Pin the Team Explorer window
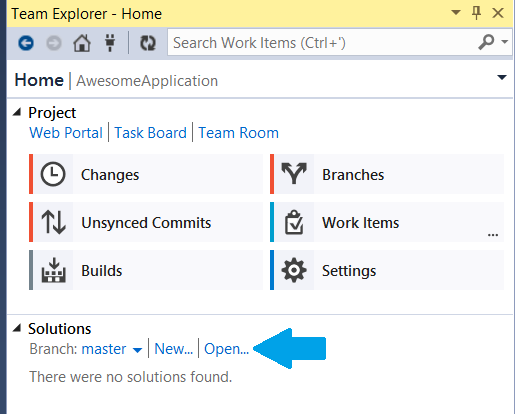515x414 pixels. tap(476, 13)
